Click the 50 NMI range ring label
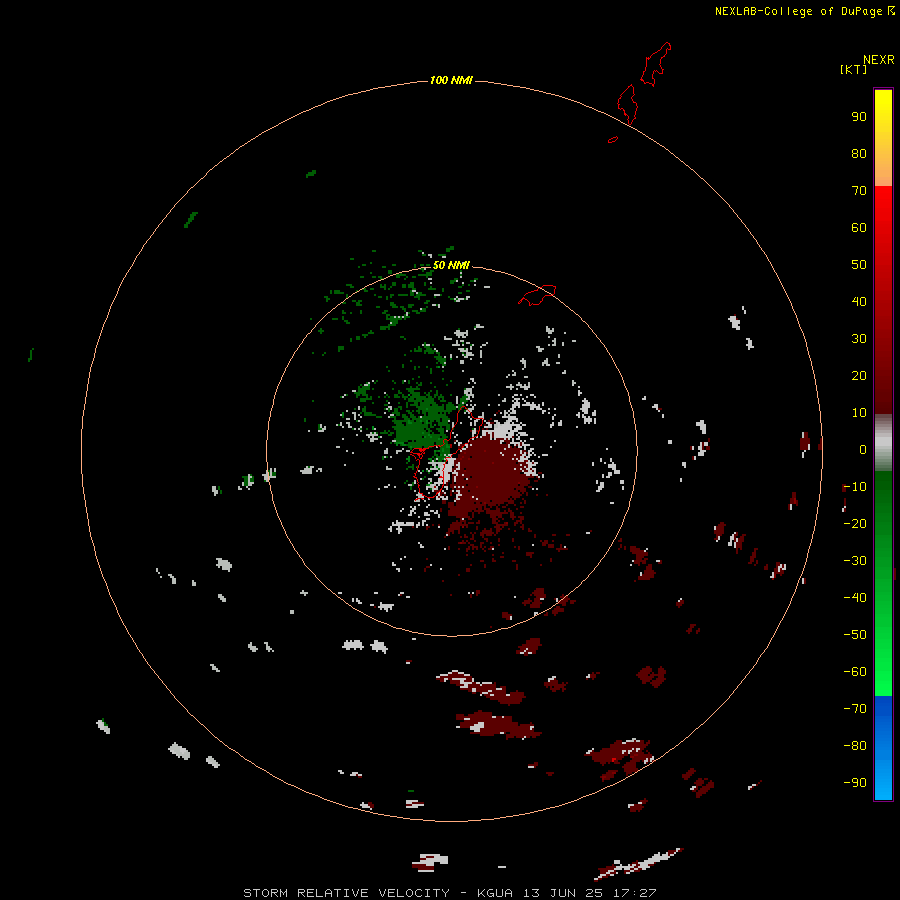900x900 pixels. point(451,265)
